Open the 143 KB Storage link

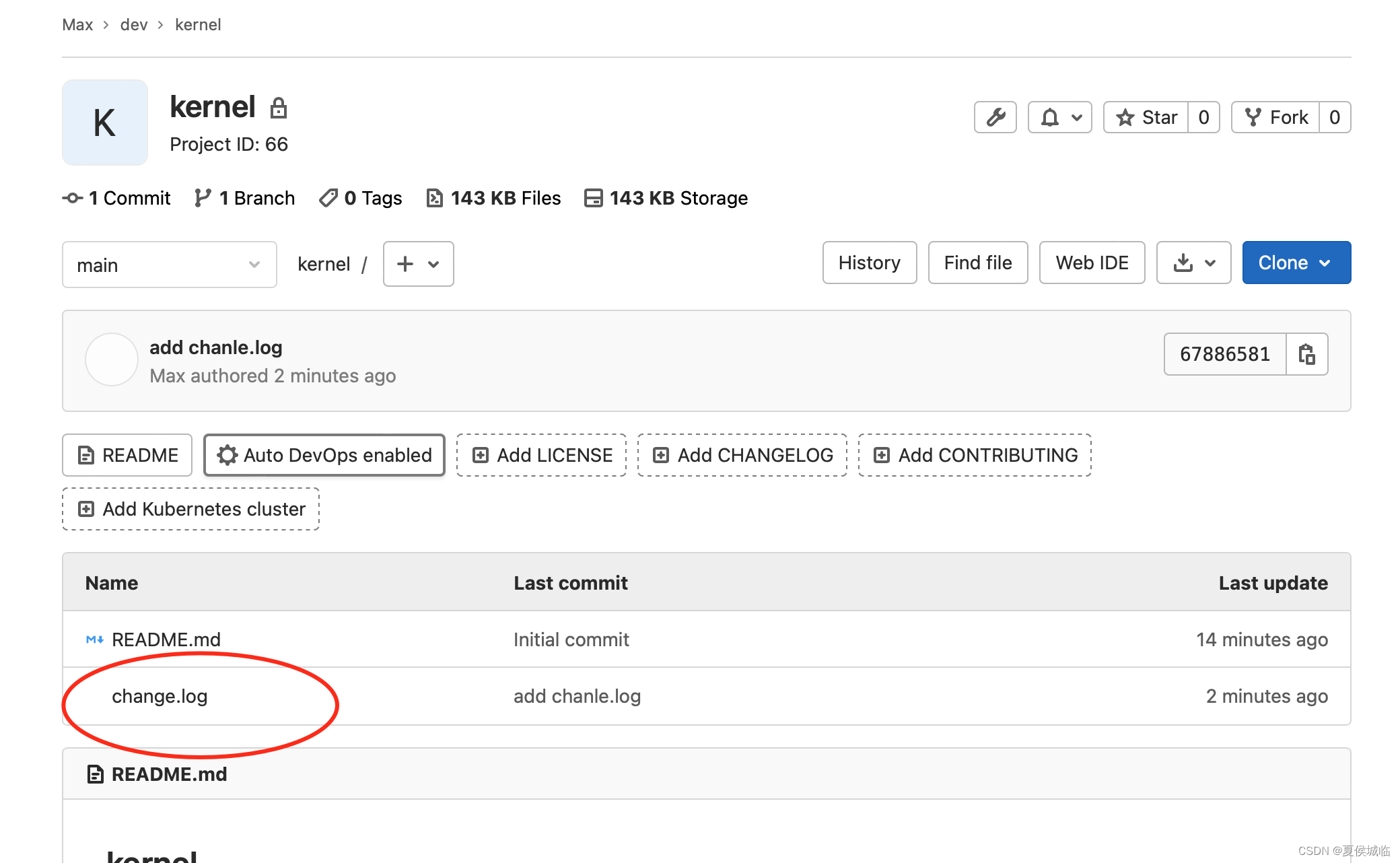(666, 198)
